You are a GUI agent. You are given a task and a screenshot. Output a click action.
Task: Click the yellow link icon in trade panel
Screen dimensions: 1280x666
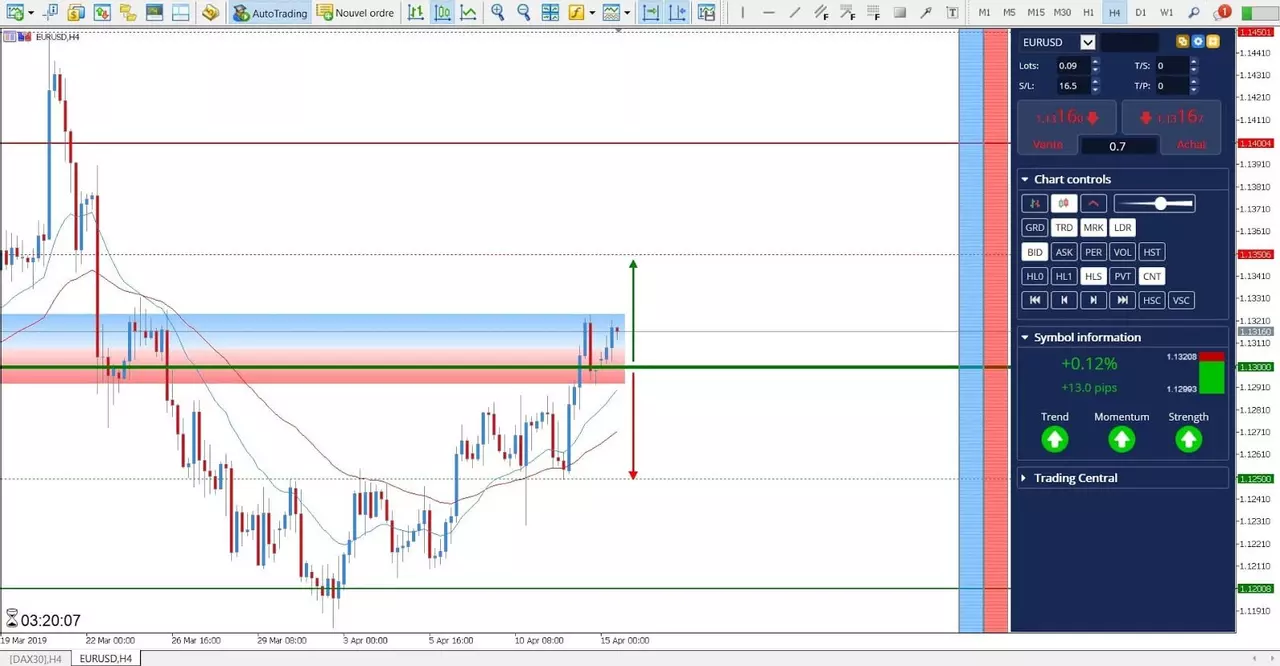[1182, 42]
